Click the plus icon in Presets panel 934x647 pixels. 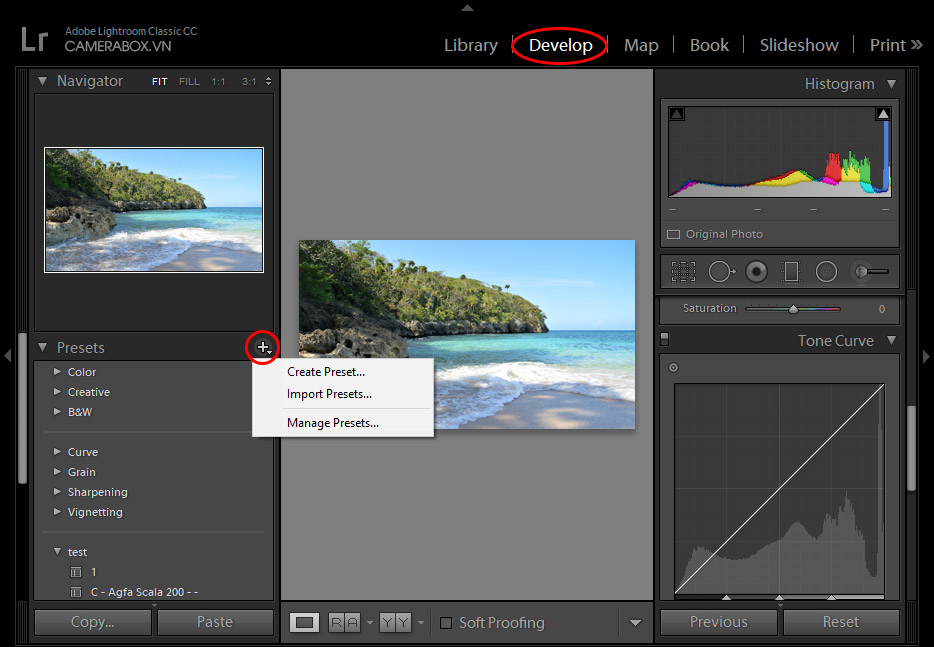pos(263,347)
